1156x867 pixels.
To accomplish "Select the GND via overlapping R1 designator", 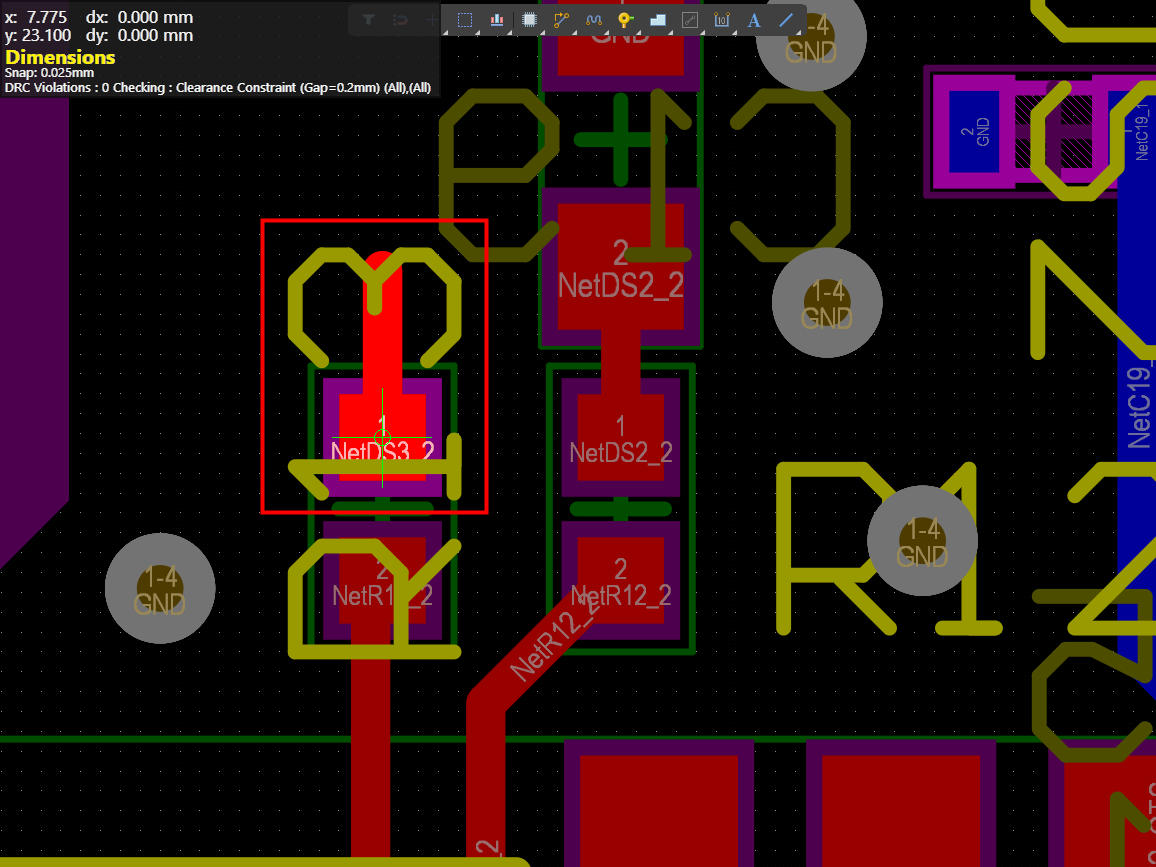I will (921, 541).
